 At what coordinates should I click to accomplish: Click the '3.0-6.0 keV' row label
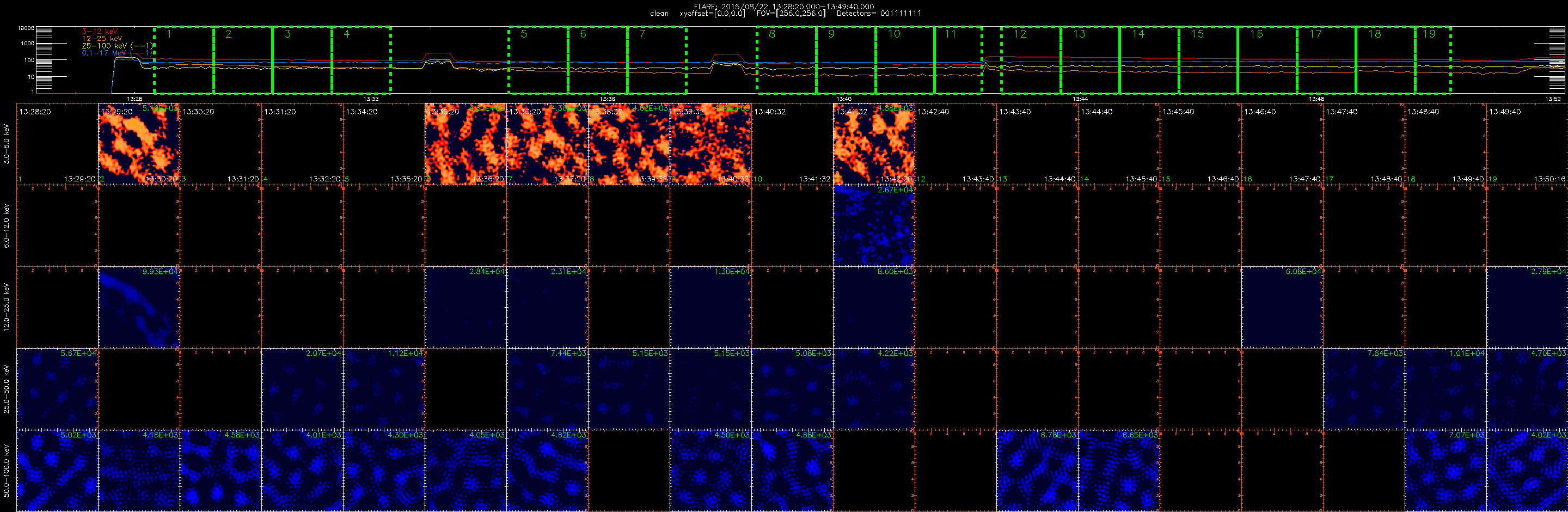coord(7,144)
